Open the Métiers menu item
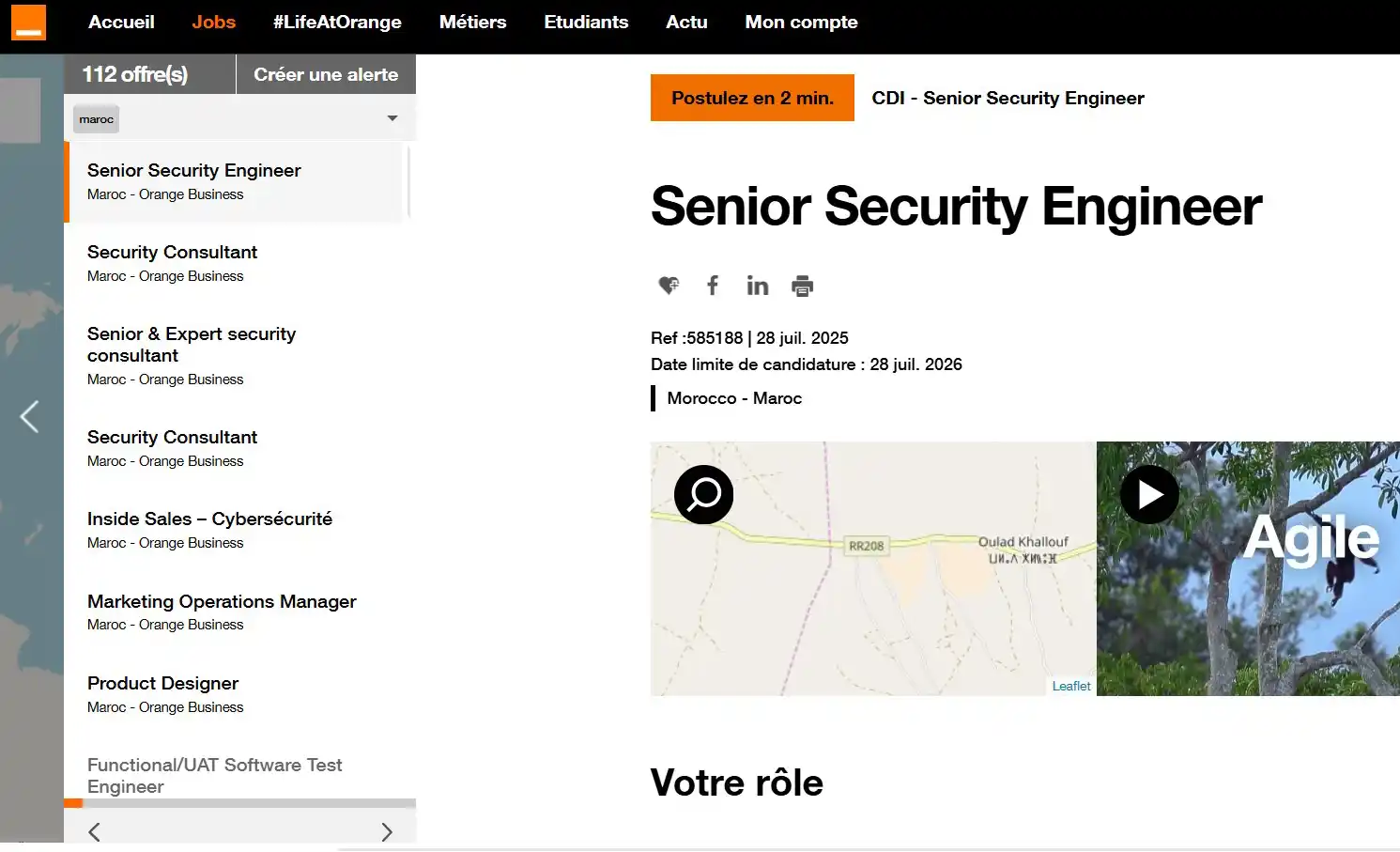Screen dimensions: 1400x852 (472, 23)
